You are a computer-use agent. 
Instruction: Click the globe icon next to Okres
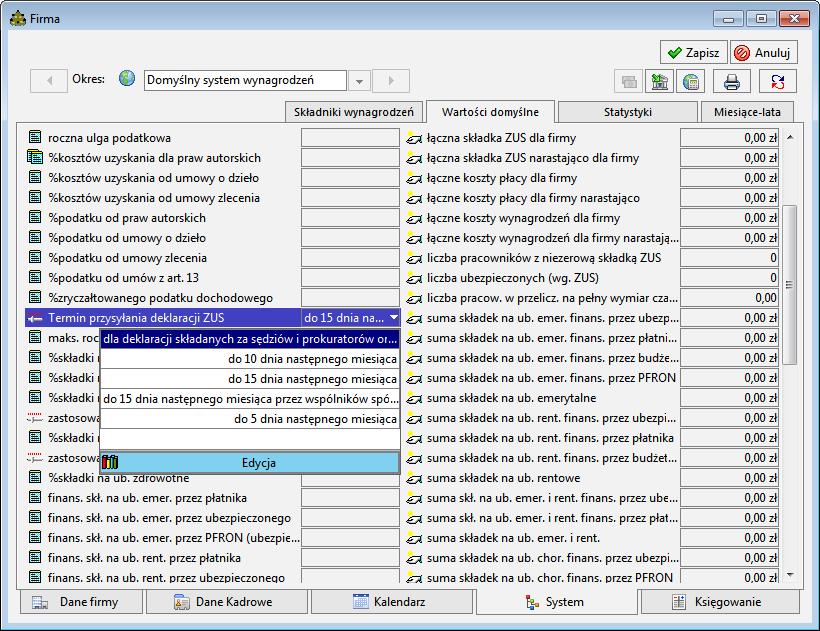click(x=127, y=78)
